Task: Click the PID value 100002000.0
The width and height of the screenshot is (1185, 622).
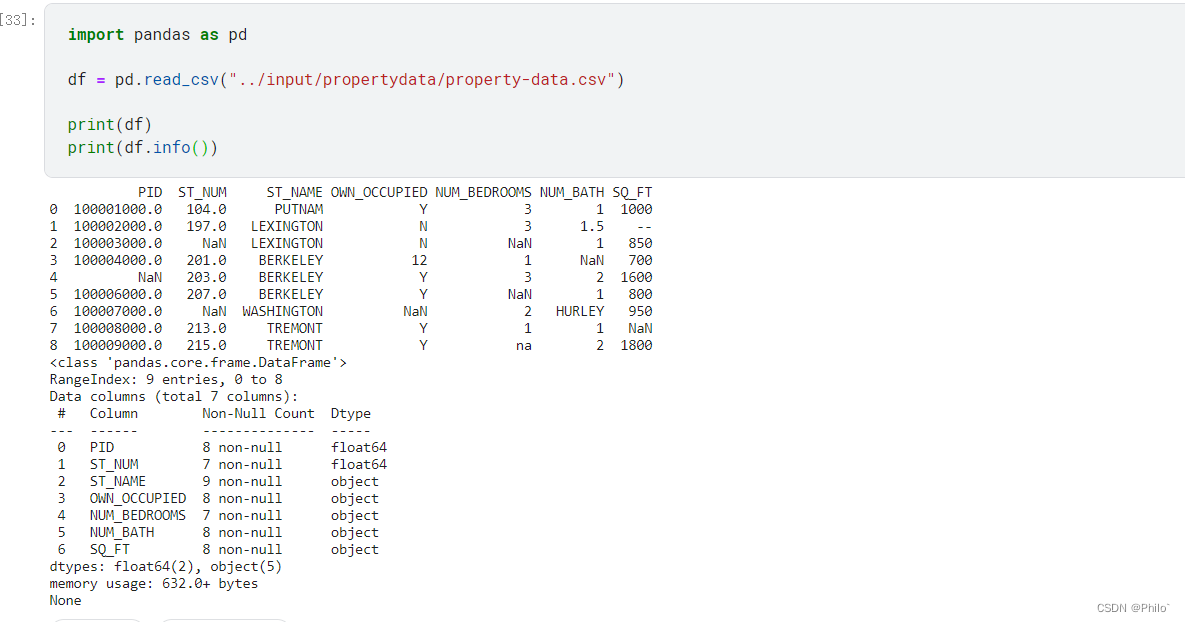Action: [x=117, y=227]
